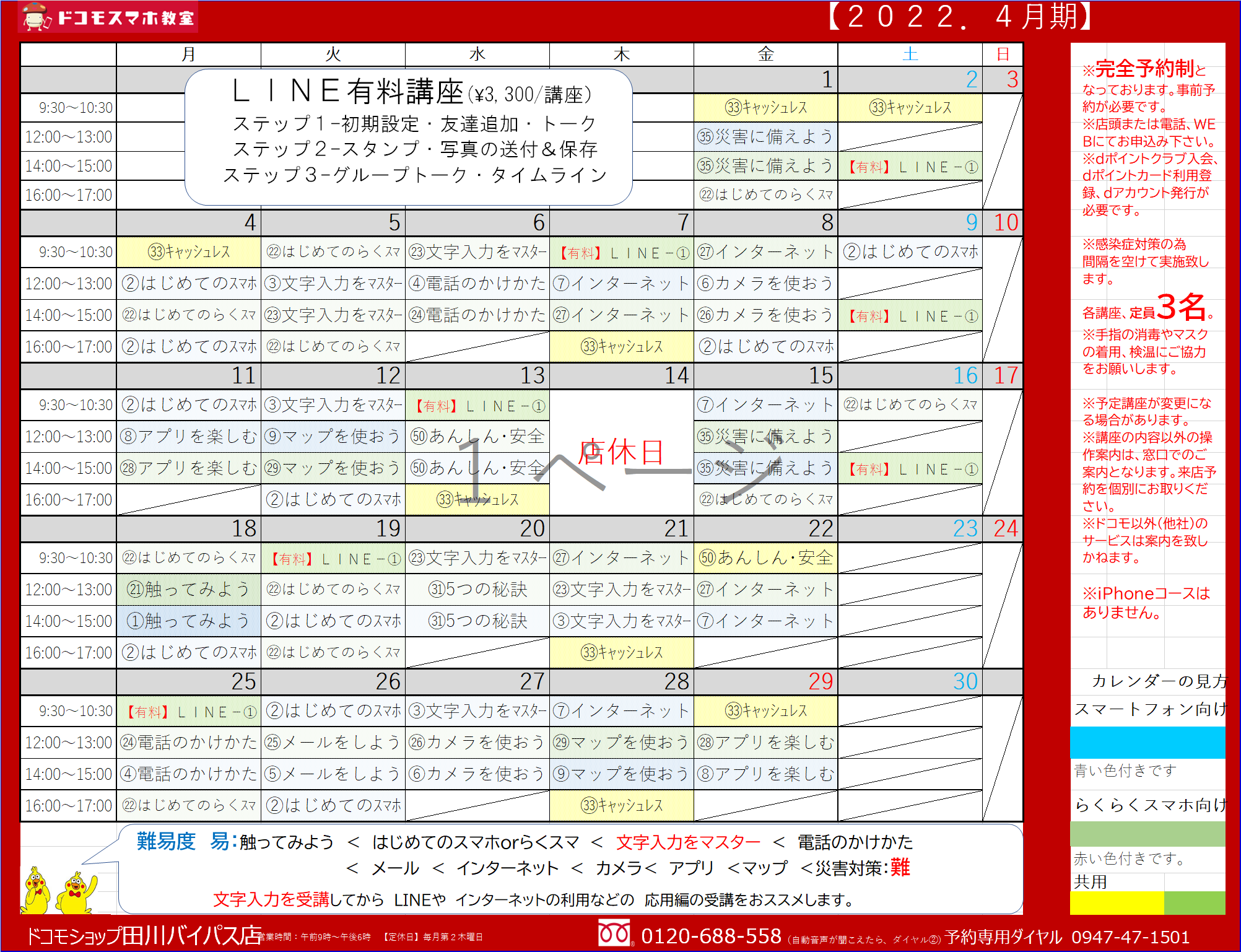Click date cell number 29 in red
Image resolution: width=1241 pixels, height=952 pixels.
point(820,681)
